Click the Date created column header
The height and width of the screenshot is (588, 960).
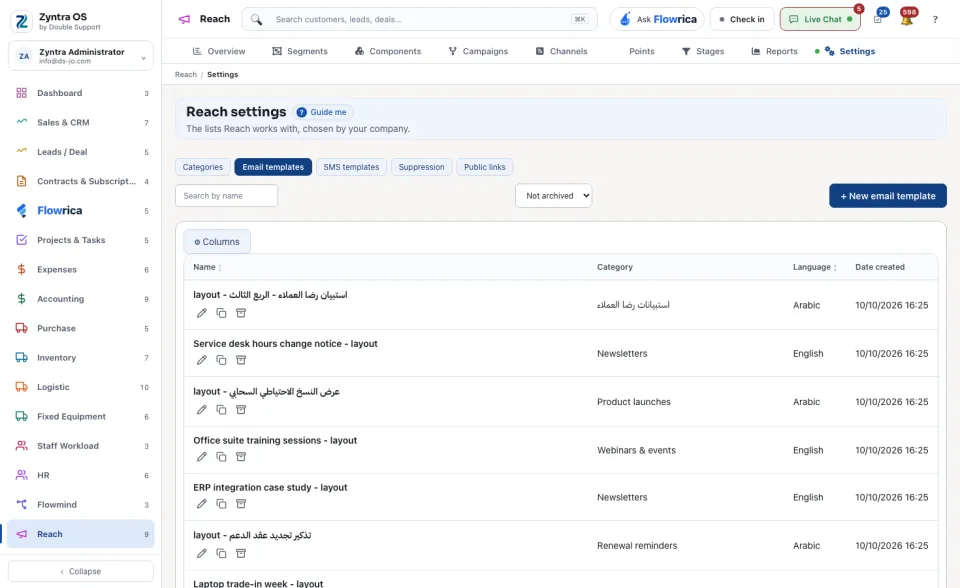[880, 267]
